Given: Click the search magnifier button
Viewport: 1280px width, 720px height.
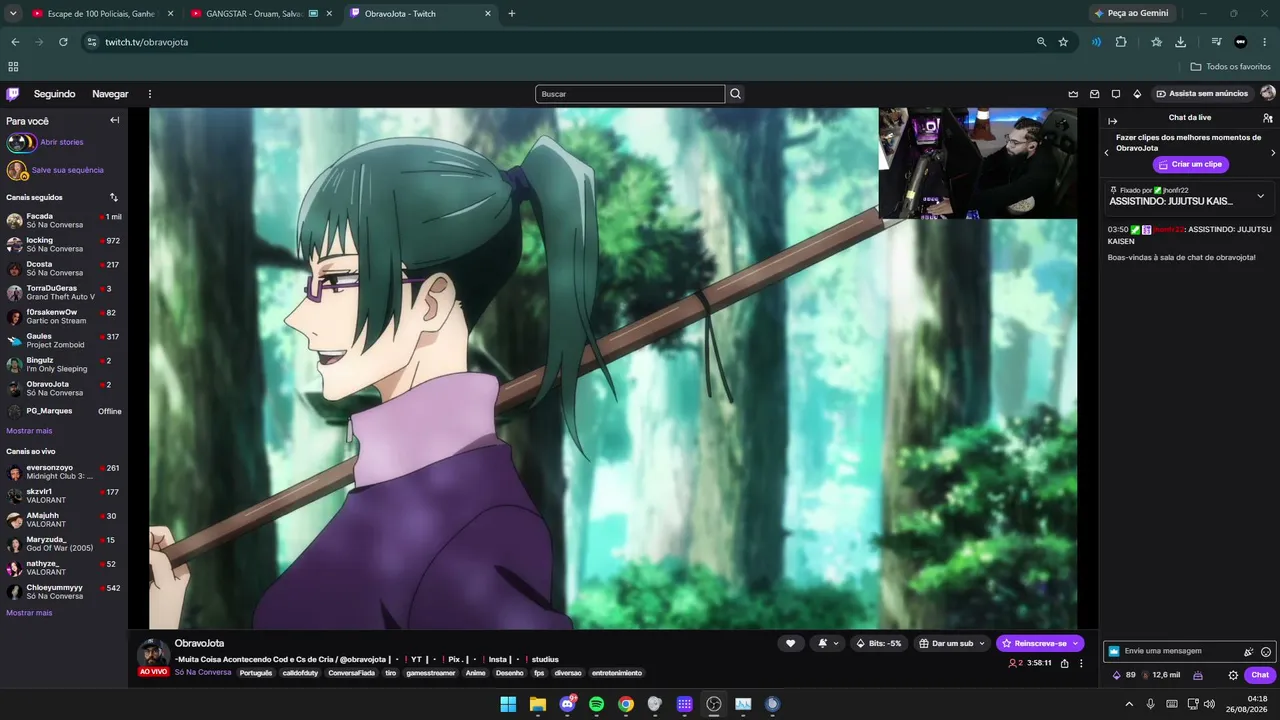Looking at the screenshot, I should pos(736,94).
